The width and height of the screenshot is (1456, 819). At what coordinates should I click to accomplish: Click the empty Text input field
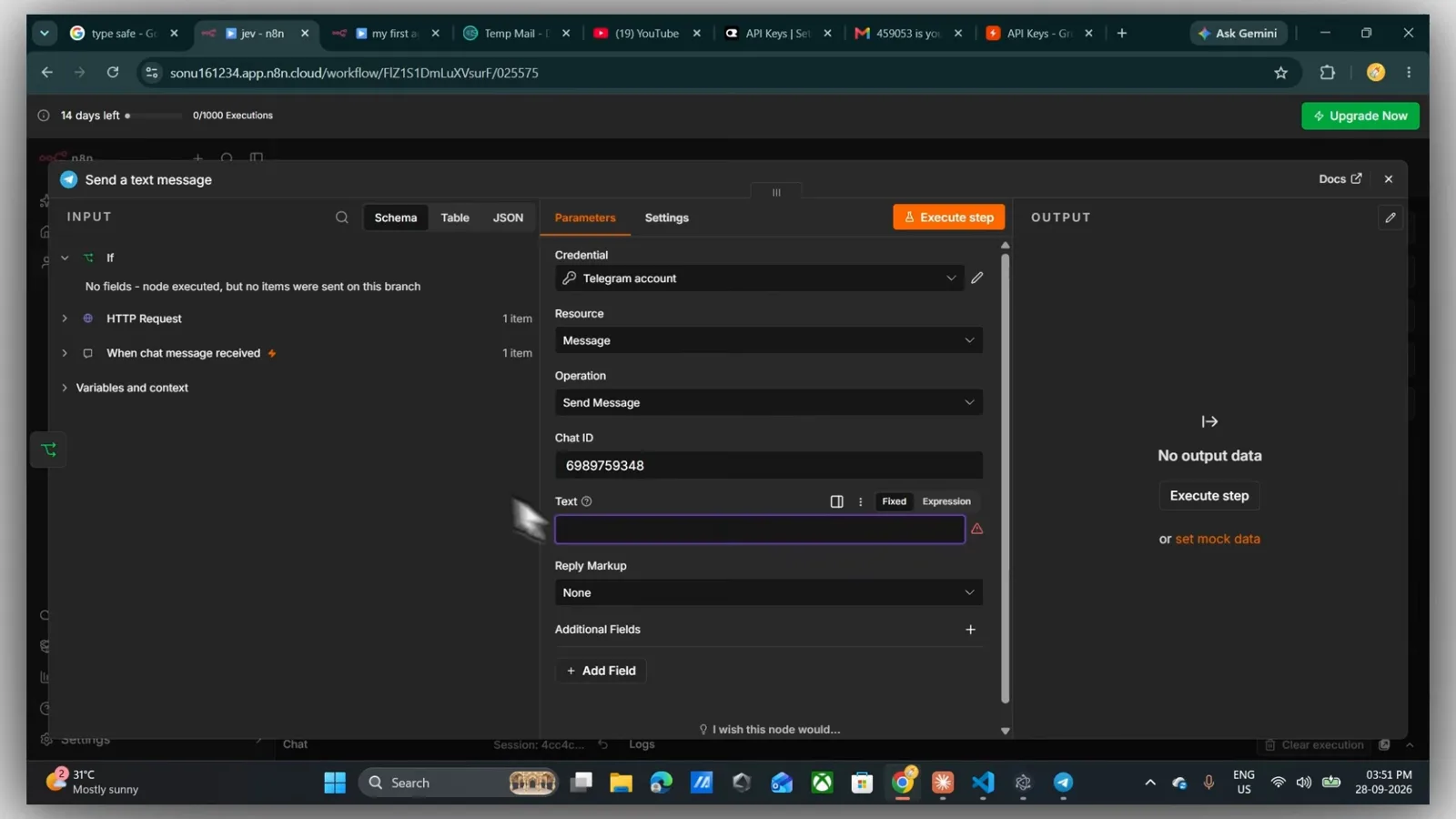point(760,530)
